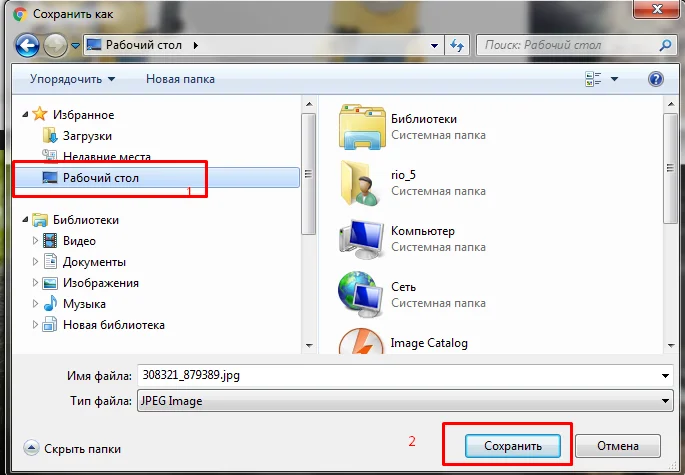Click the magnifier search icon

tap(665, 45)
